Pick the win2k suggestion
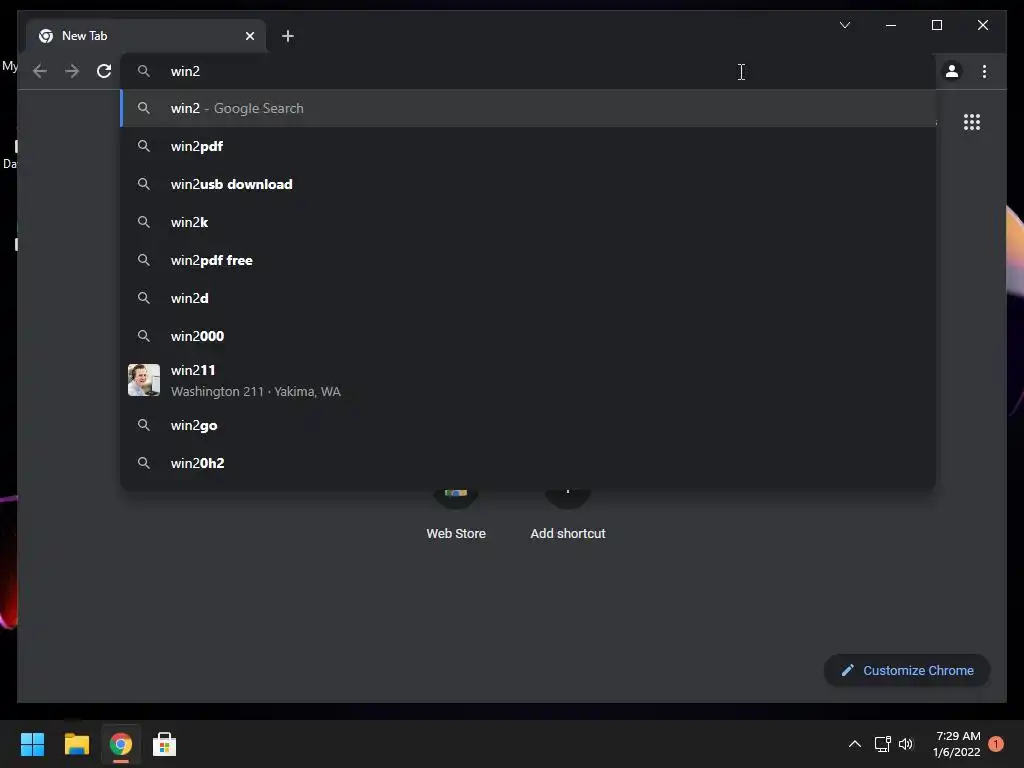 (x=528, y=222)
